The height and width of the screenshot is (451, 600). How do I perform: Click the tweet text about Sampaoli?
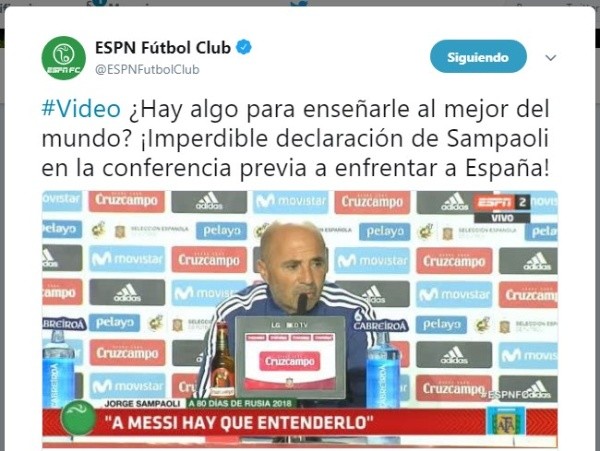point(295,138)
